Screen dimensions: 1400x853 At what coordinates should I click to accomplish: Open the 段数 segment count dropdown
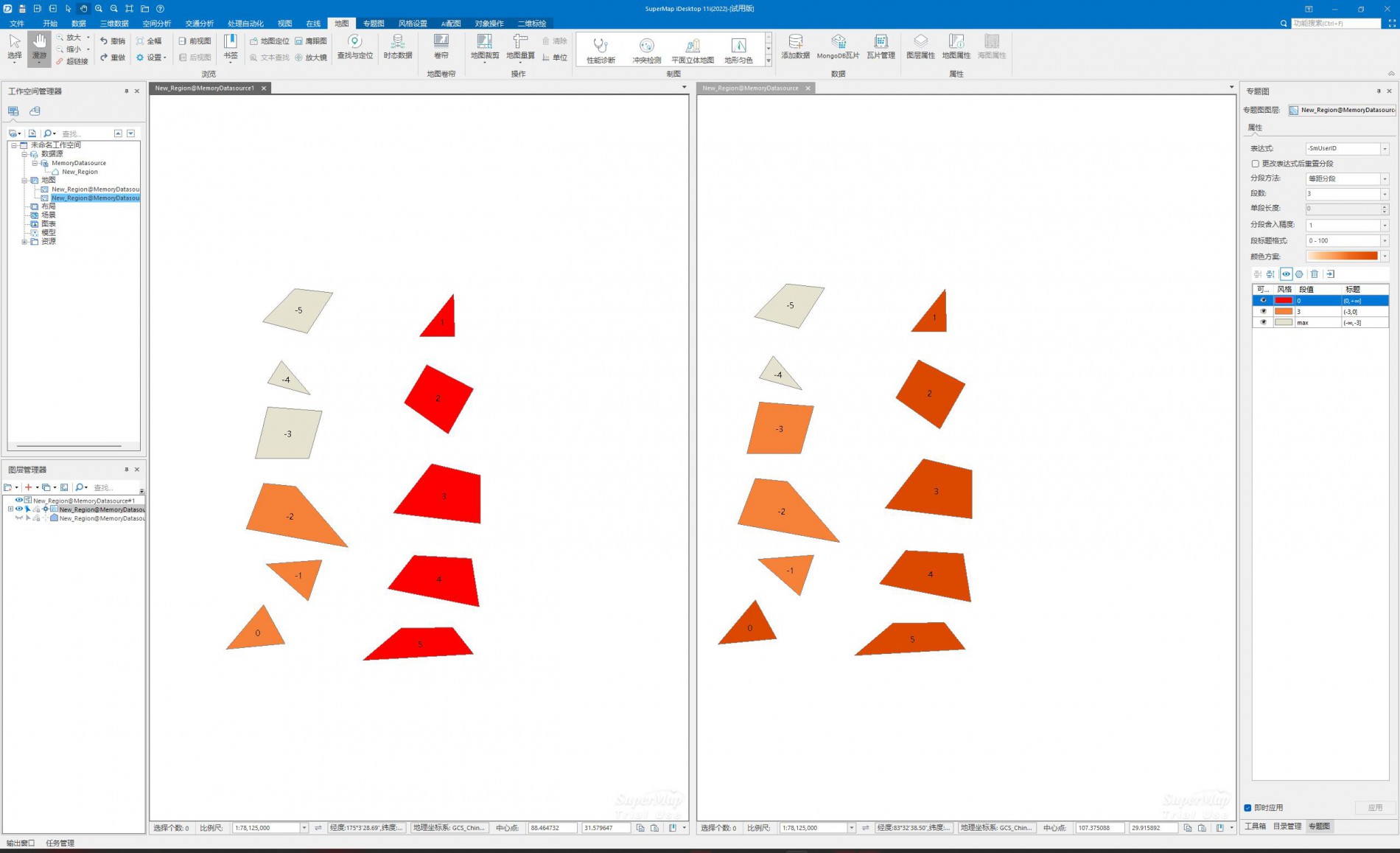(1385, 194)
